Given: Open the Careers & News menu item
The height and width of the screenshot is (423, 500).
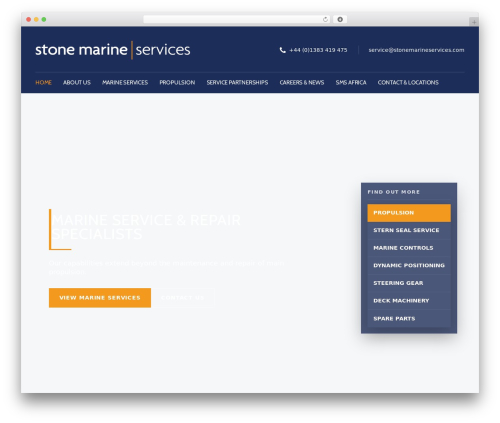Looking at the screenshot, I should tap(302, 82).
